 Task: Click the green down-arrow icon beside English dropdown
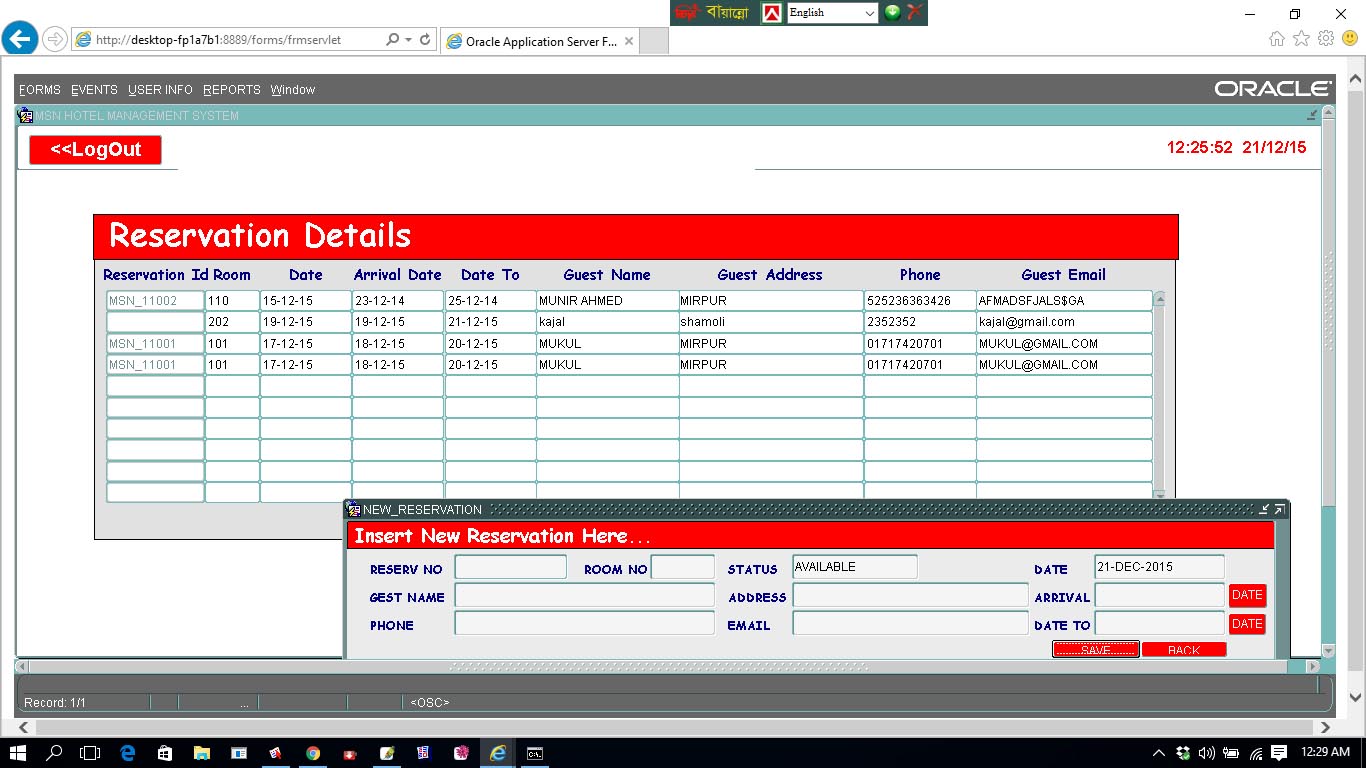pyautogui.click(x=892, y=12)
